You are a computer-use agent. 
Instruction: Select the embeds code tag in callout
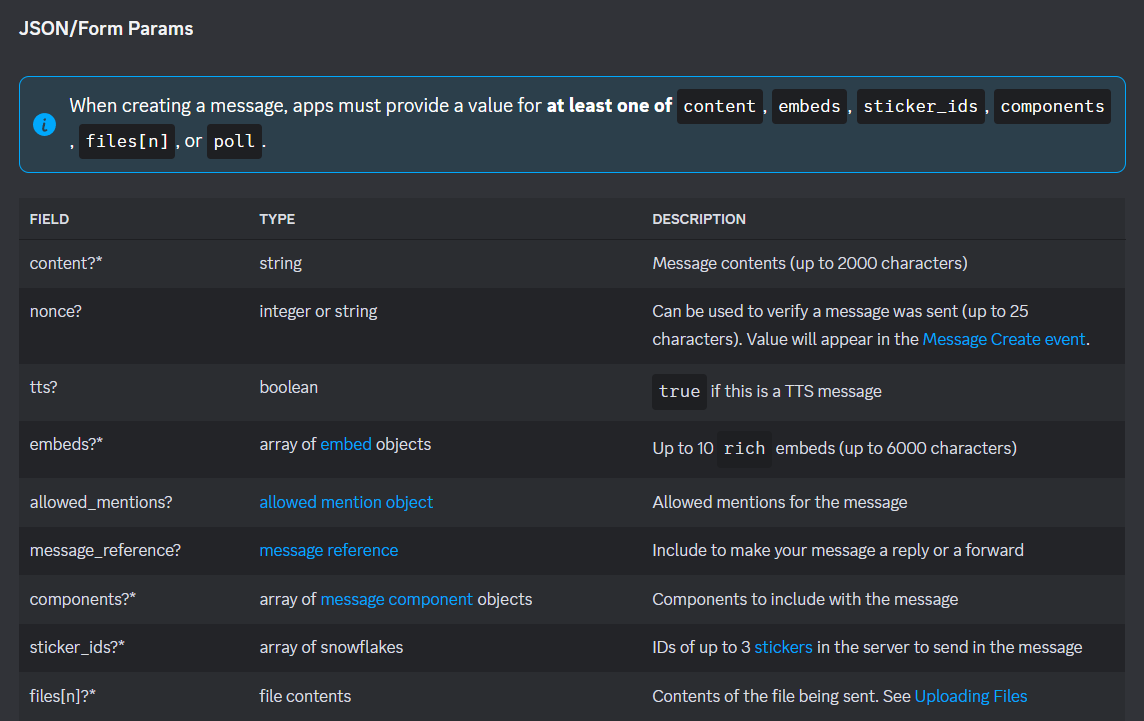809,106
